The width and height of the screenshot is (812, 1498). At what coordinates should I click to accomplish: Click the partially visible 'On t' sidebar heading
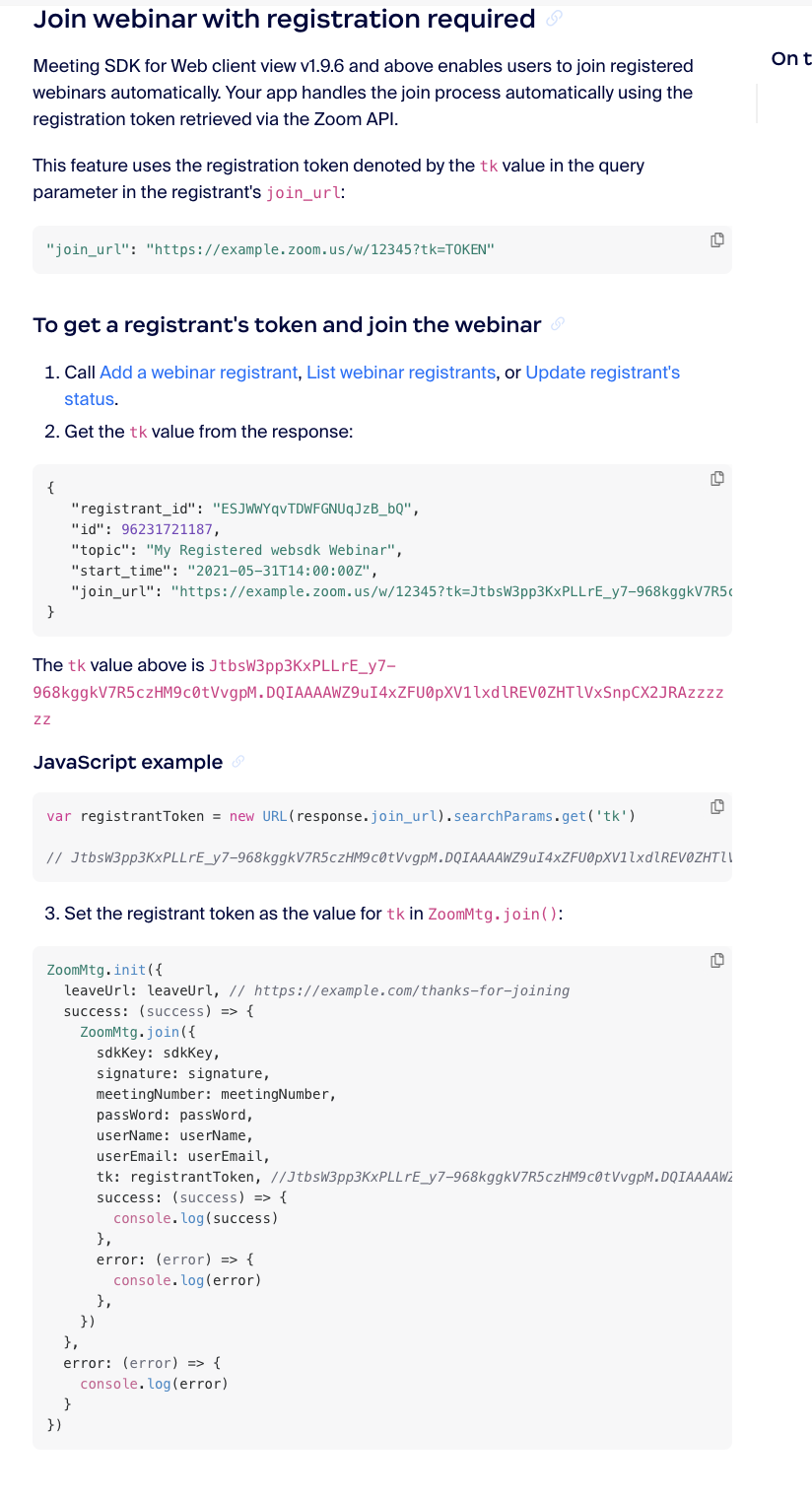[790, 58]
